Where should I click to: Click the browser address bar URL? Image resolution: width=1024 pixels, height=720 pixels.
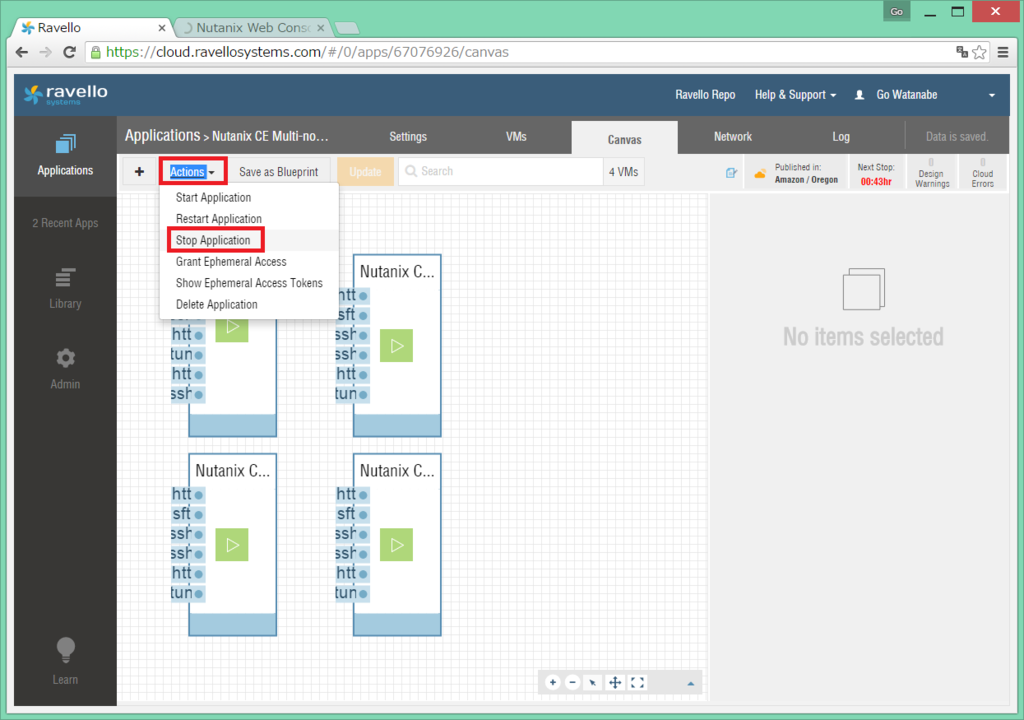(x=307, y=52)
